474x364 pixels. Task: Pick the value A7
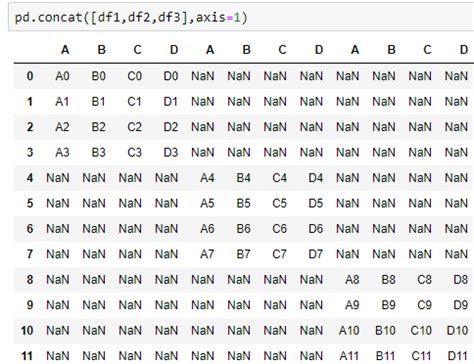click(x=207, y=254)
